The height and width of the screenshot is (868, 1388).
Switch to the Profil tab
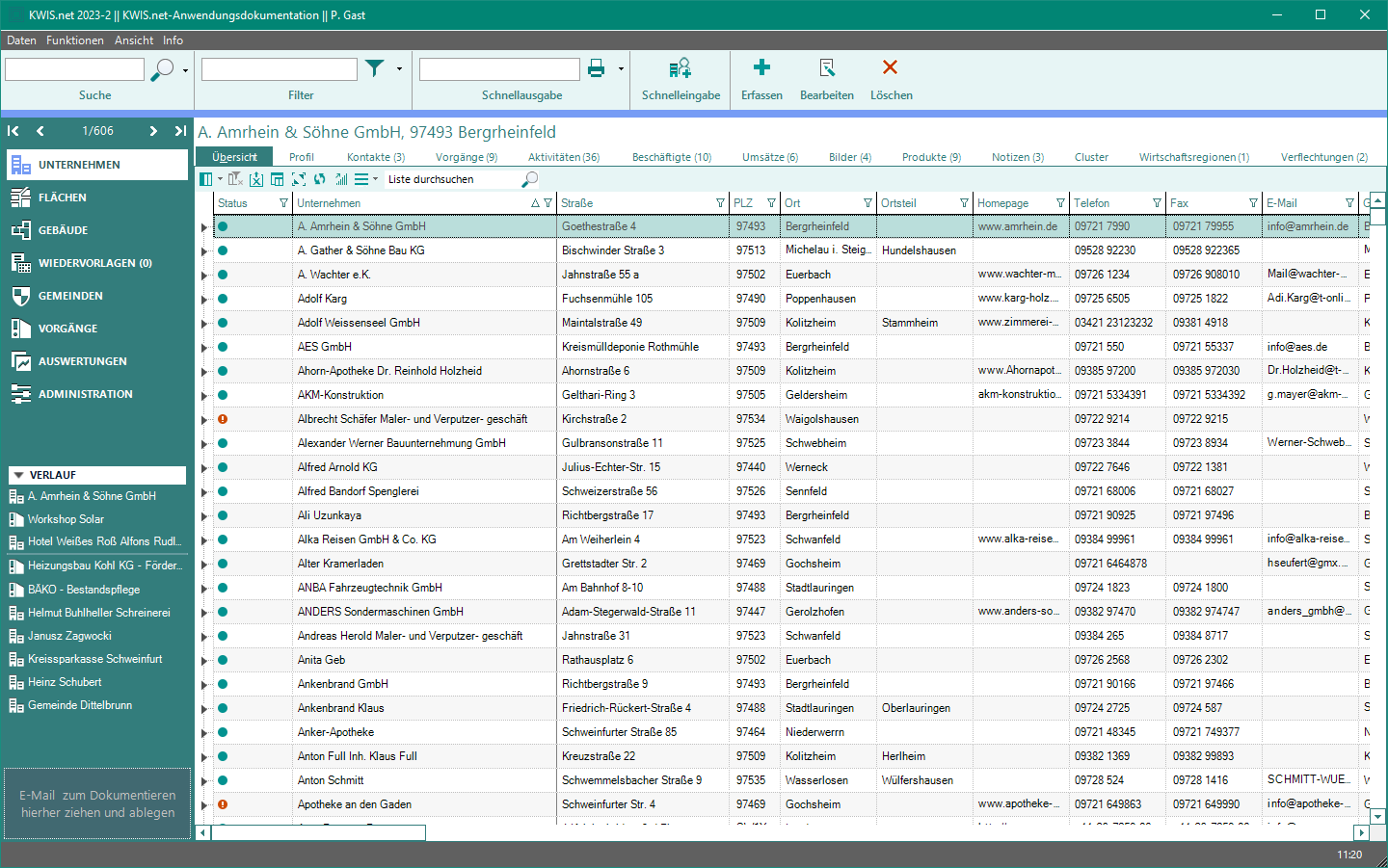302,157
